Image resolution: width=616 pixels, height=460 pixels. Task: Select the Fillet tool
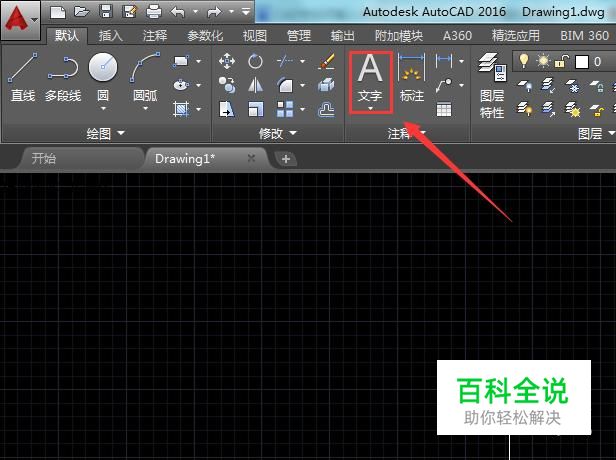point(285,85)
